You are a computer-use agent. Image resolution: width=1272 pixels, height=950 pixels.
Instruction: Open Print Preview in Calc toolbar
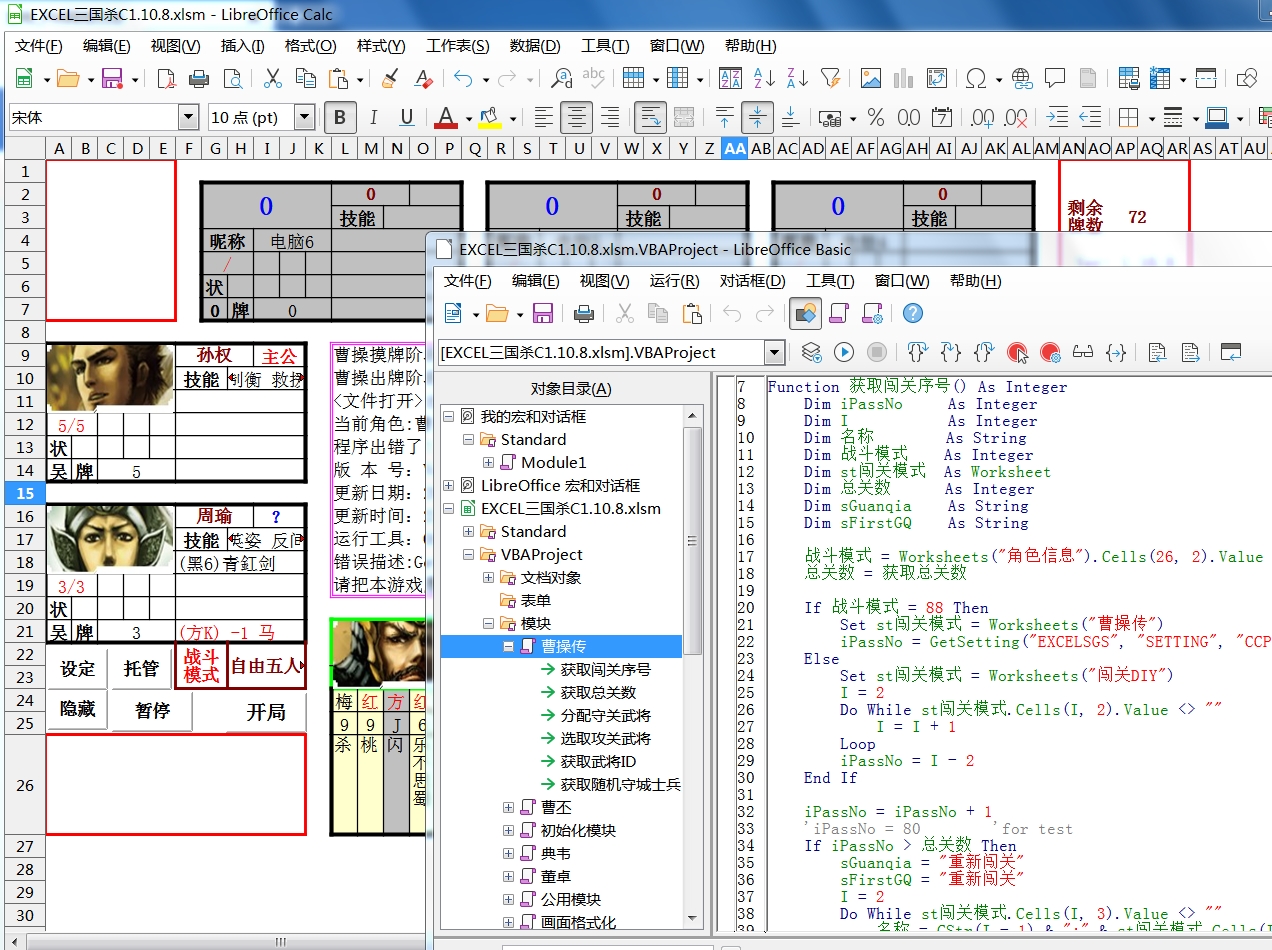[232, 78]
